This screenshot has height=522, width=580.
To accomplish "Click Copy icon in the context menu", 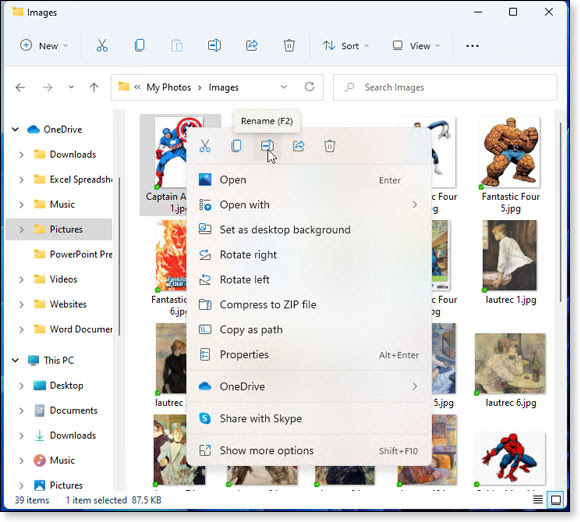I will pyautogui.click(x=236, y=146).
